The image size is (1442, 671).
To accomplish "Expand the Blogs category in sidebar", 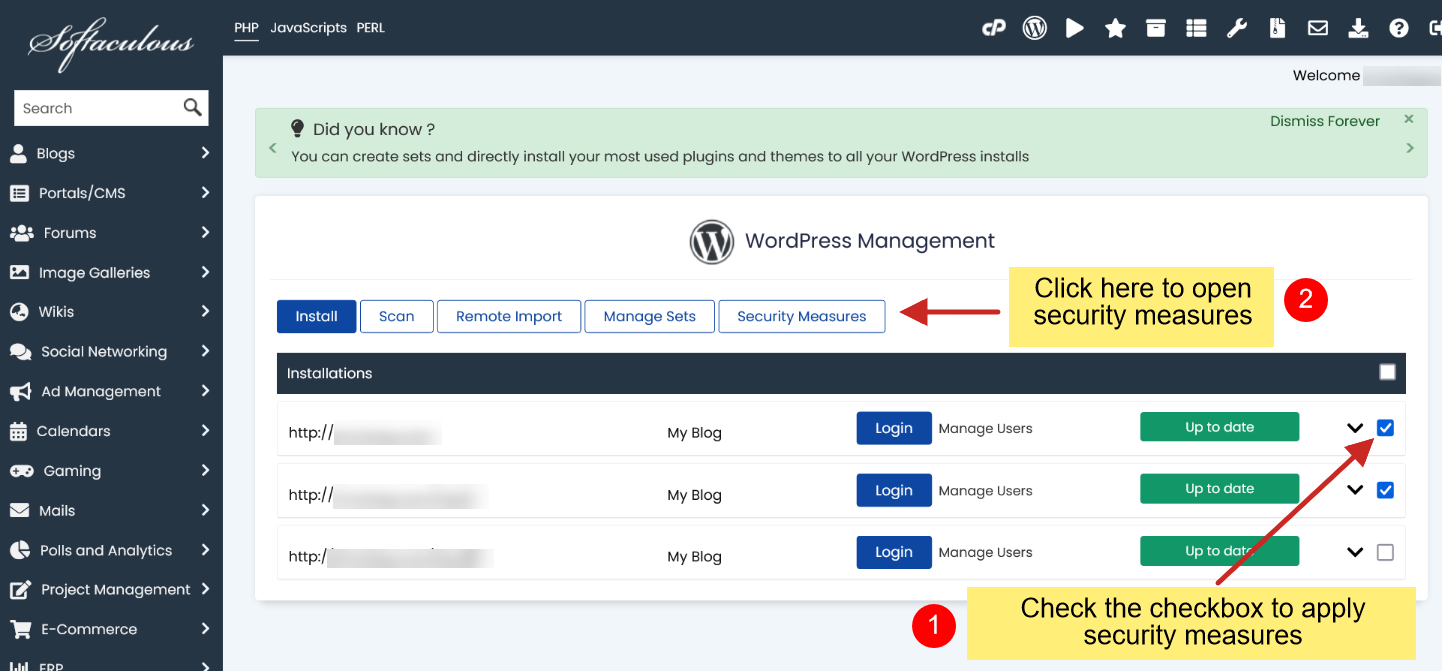I will coord(110,153).
